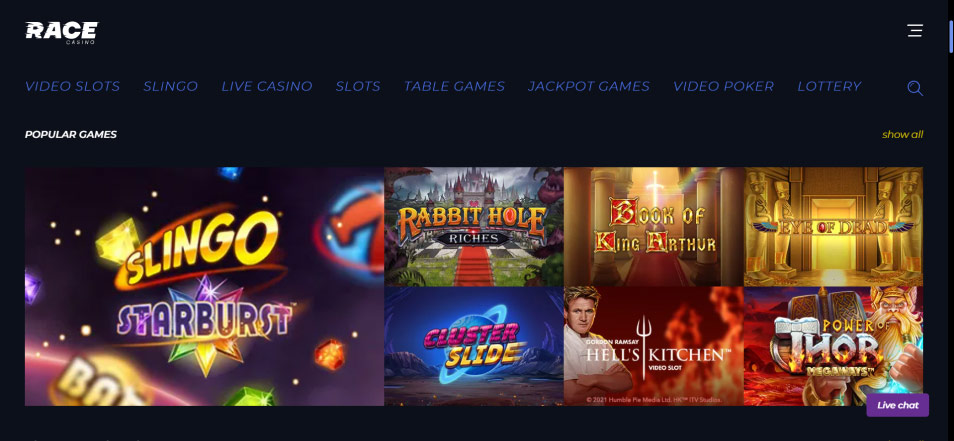Play the Power of Thor Megaways game
Screen dimensions: 954x441
[x=834, y=346]
